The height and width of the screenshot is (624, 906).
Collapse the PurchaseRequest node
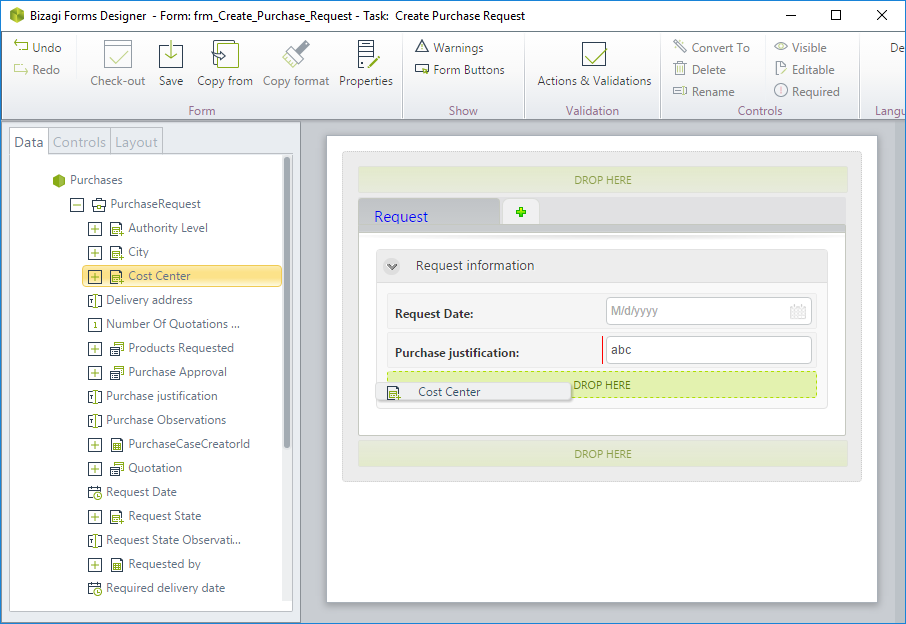77,204
